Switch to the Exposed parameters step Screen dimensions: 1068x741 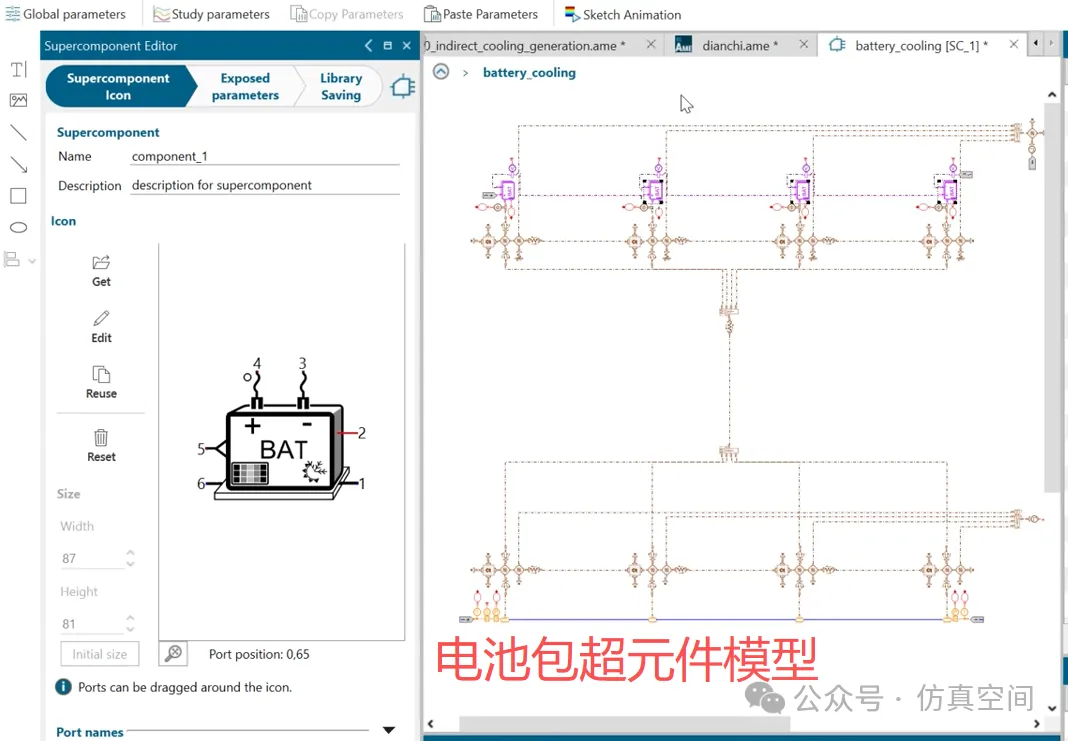click(x=245, y=87)
